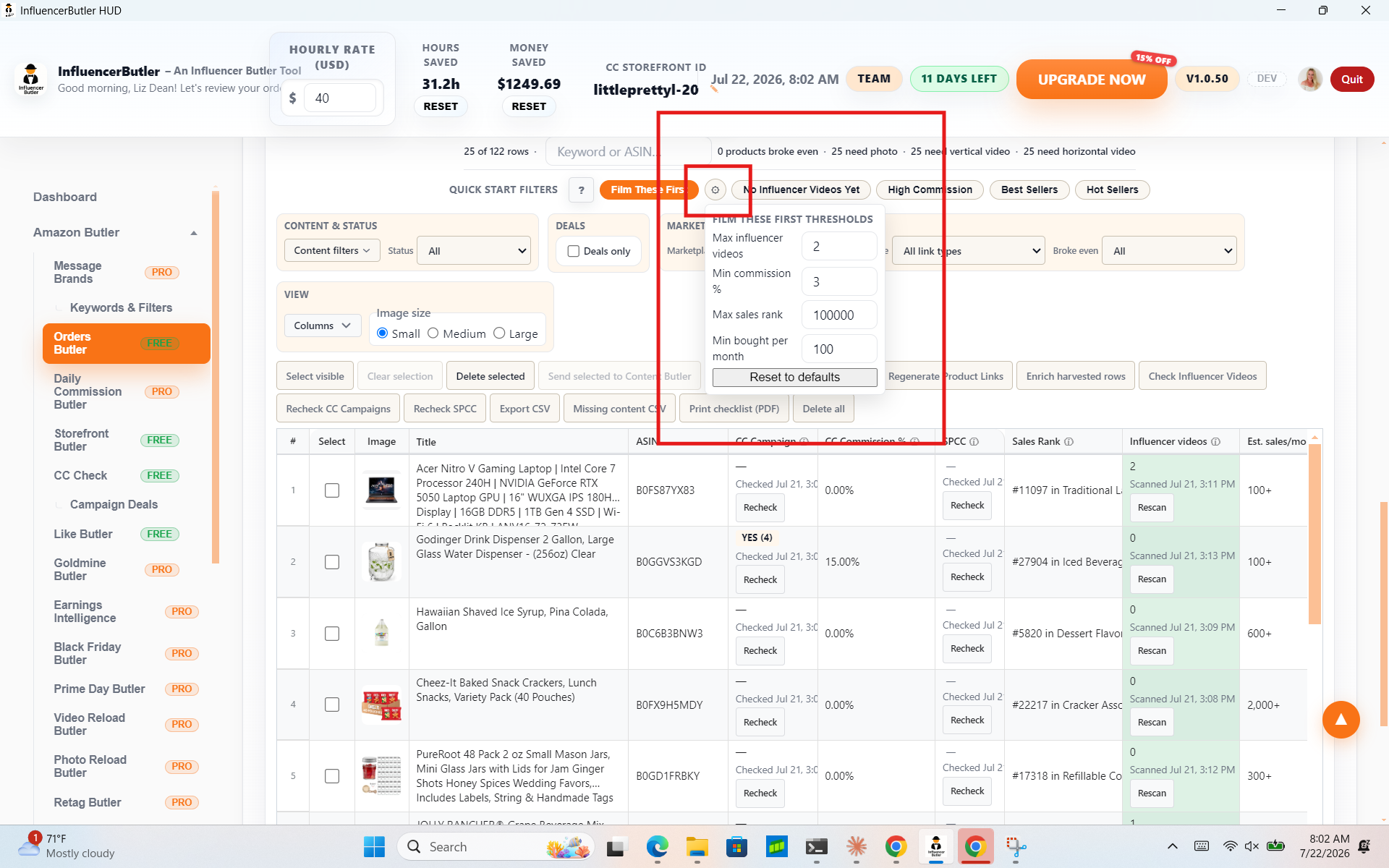Screen dimensions: 1389x868
Task: Select the Large image size radio
Action: pyautogui.click(x=499, y=333)
